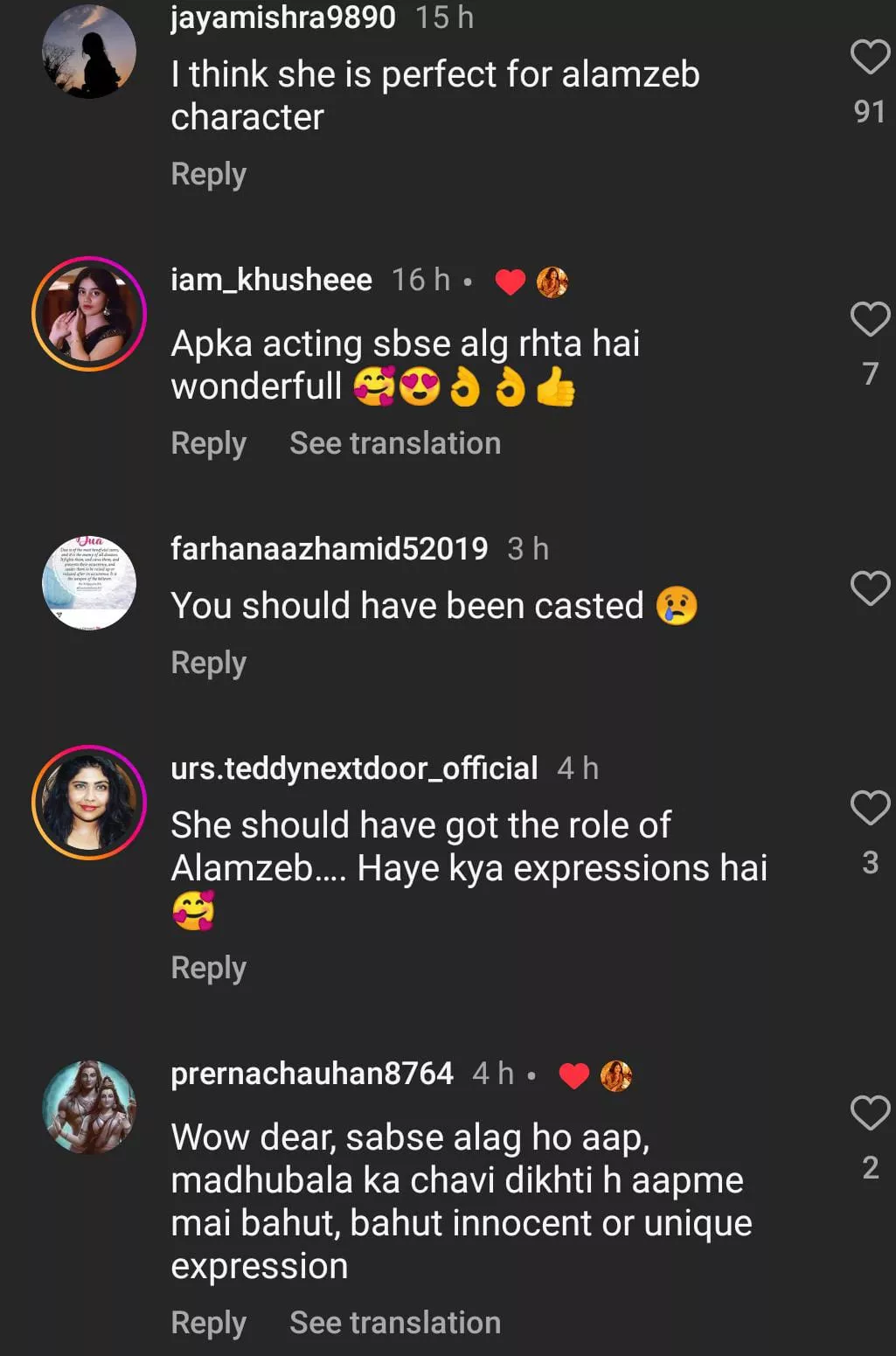This screenshot has width=896, height=1356.
Task: Like farhanaazhamid52019's comment
Action: [870, 588]
